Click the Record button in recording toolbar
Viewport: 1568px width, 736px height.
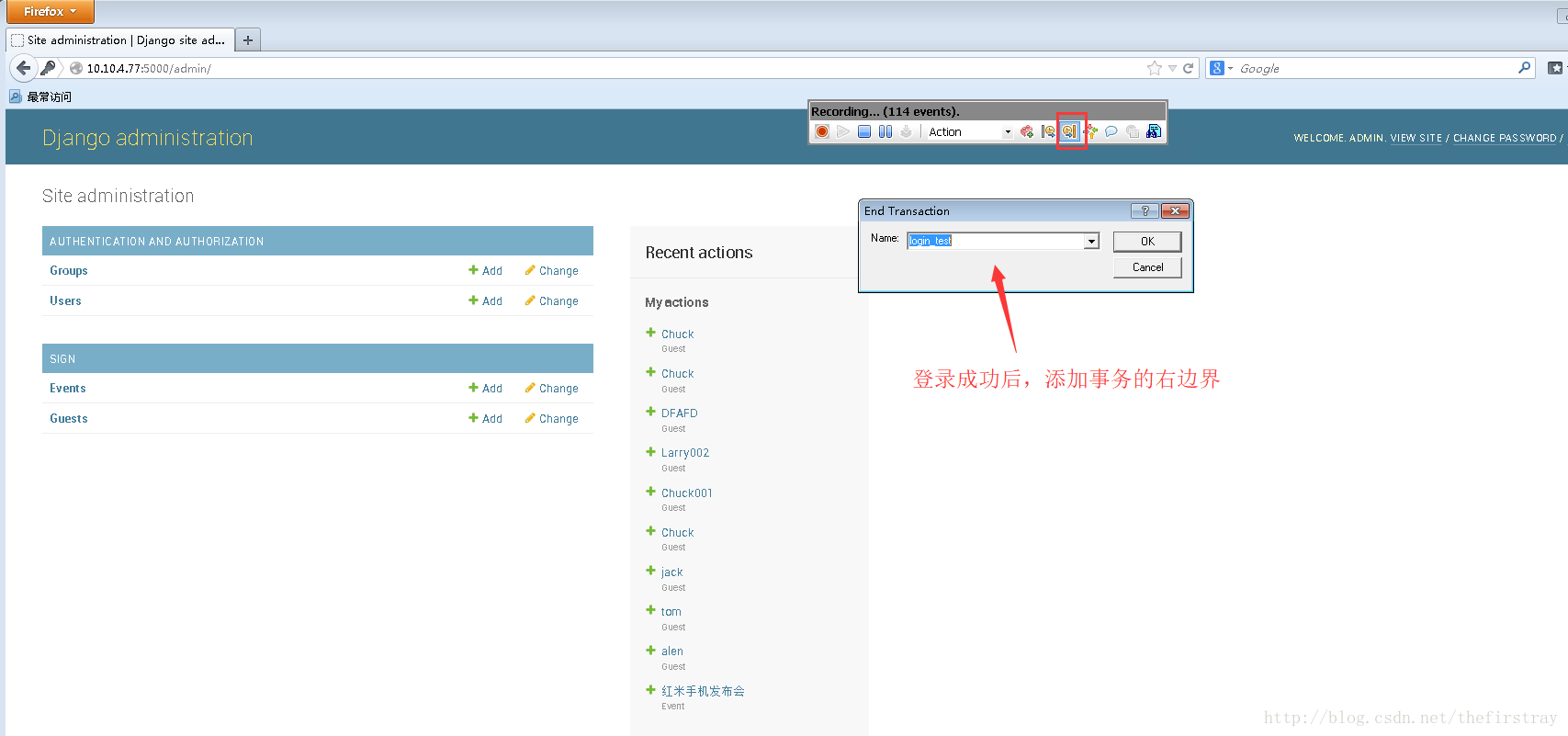[822, 131]
